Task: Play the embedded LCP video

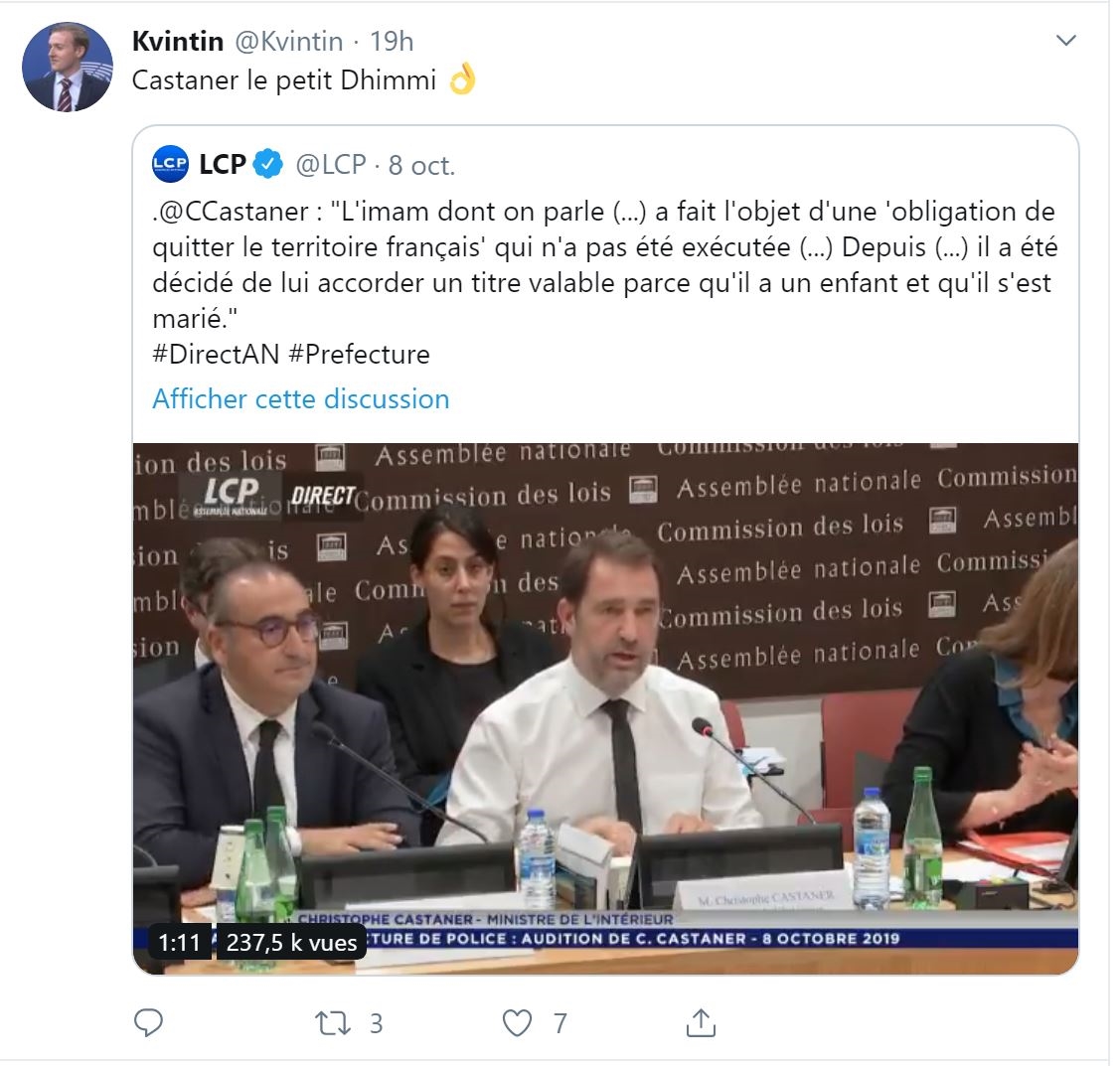Action: pos(606,708)
